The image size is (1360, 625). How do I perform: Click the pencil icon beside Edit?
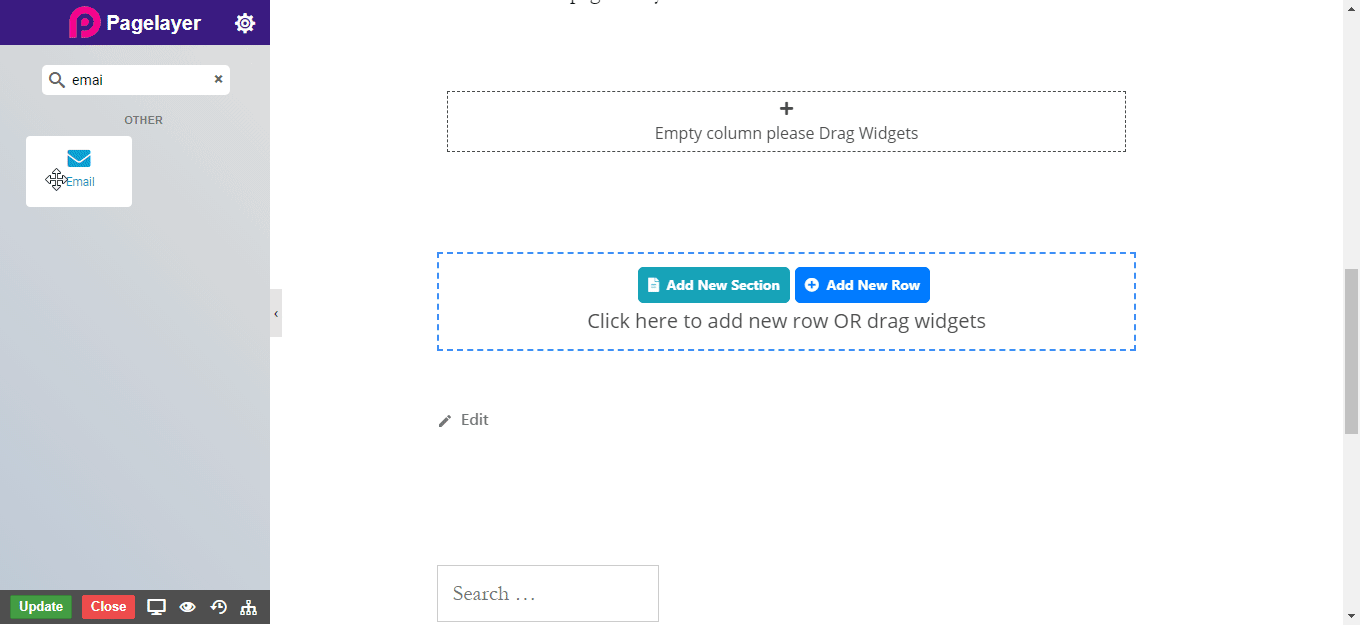tap(445, 420)
